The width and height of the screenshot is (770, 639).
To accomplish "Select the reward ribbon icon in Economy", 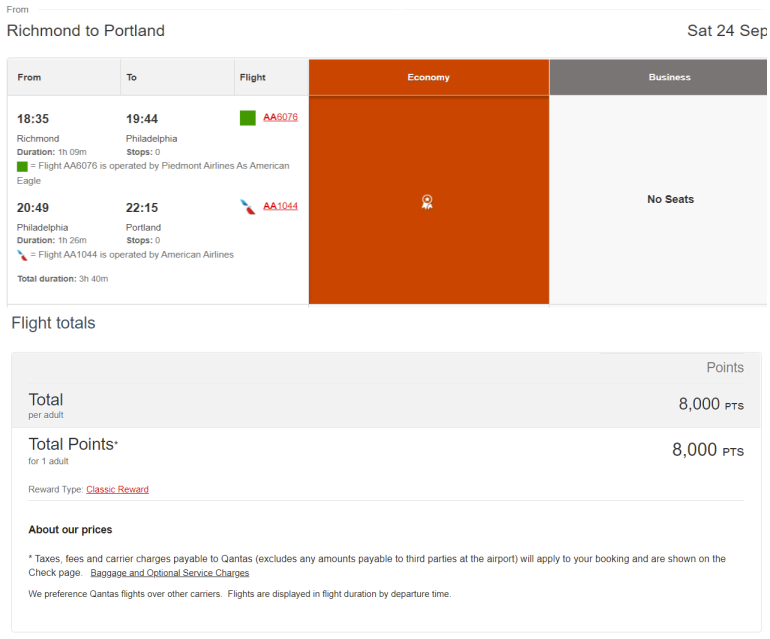I will 427,202.
